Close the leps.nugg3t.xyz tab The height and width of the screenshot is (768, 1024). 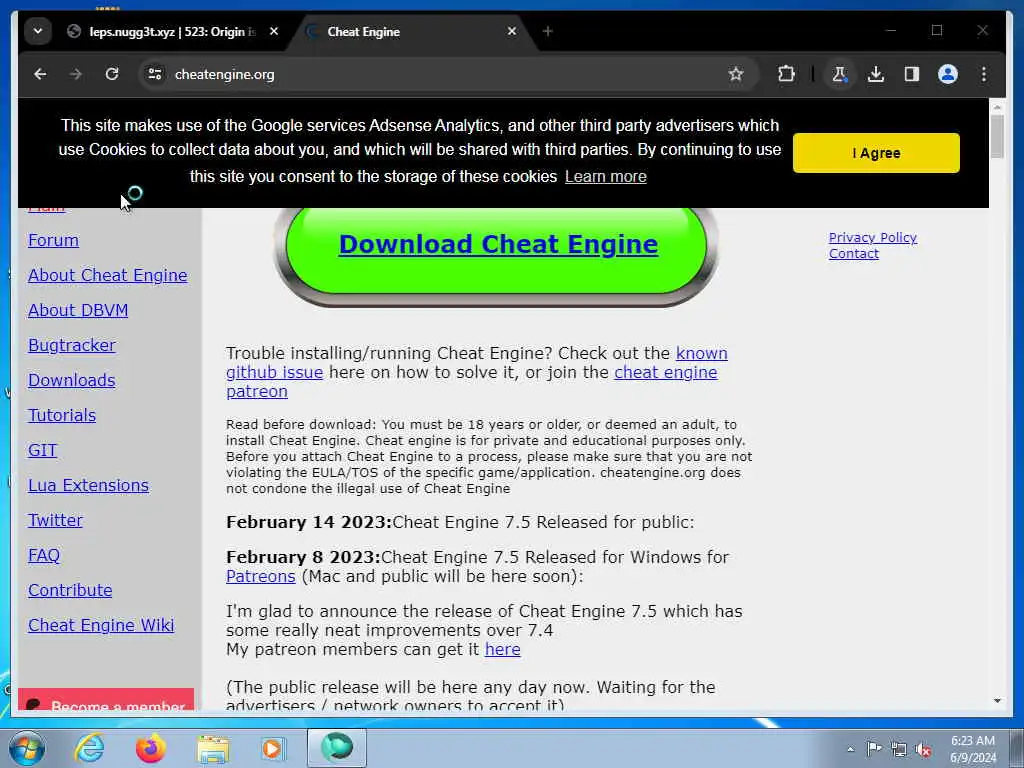[x=274, y=31]
